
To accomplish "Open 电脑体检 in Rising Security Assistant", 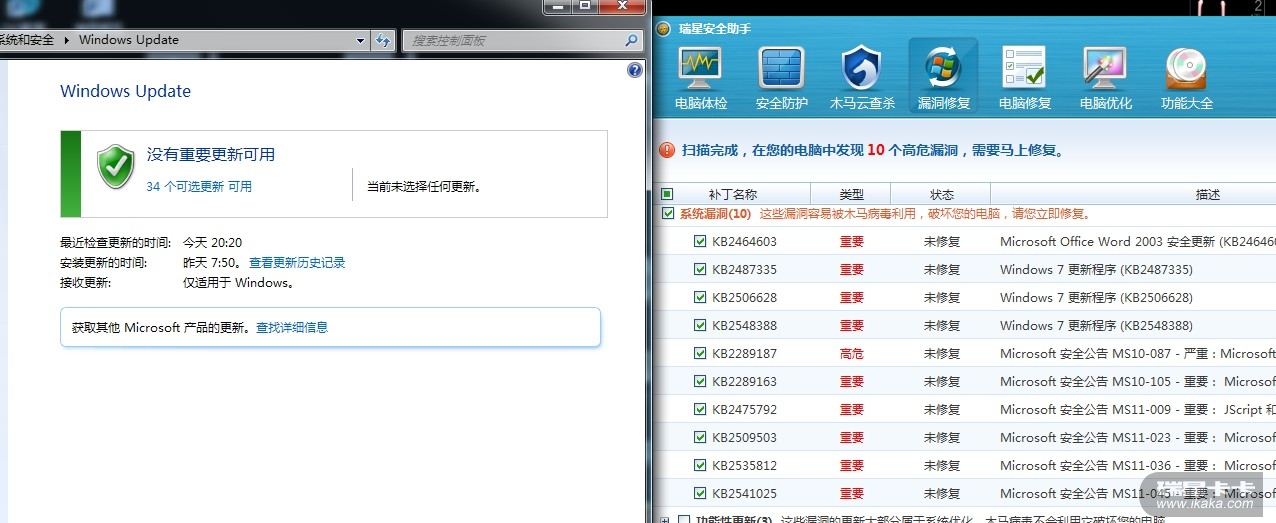I will point(700,77).
